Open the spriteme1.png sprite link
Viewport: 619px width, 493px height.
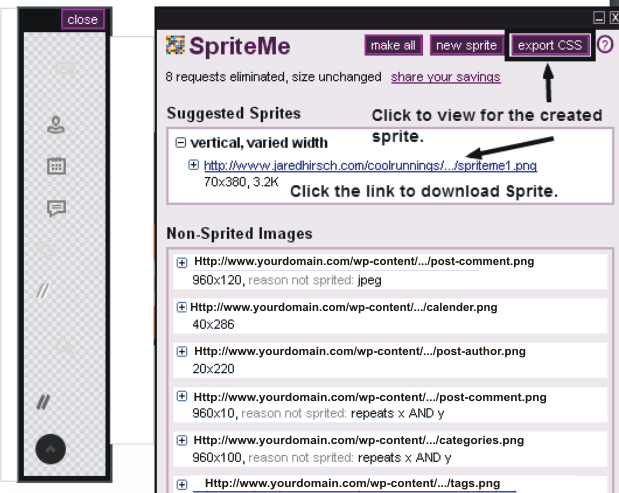[370, 165]
